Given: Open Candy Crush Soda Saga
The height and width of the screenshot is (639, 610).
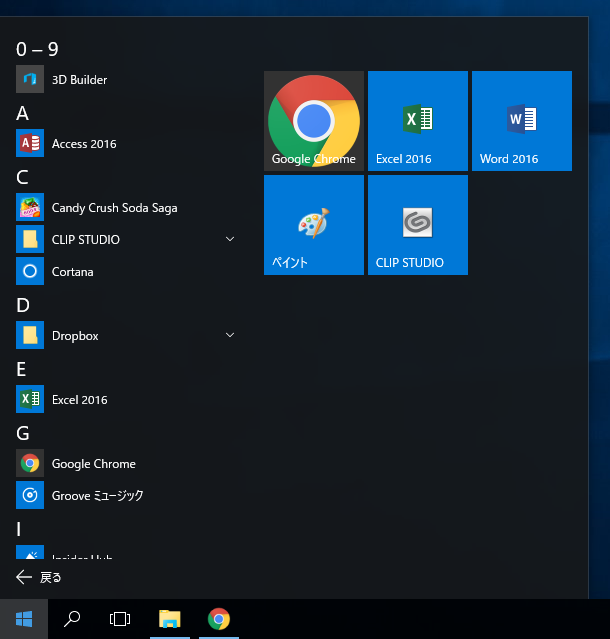Looking at the screenshot, I should click(114, 208).
